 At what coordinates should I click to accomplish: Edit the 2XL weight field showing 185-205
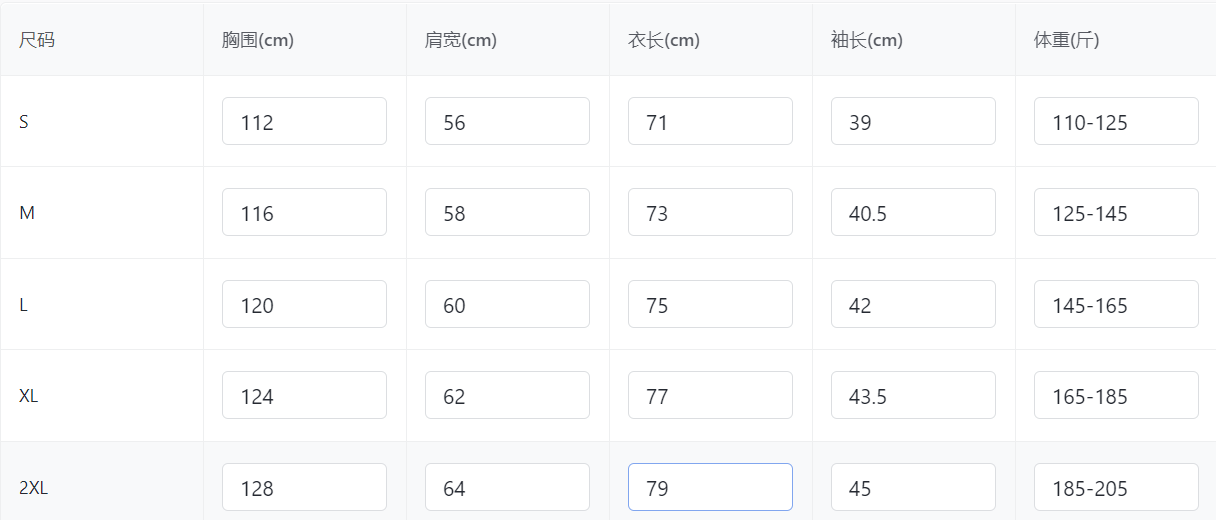click(x=1116, y=487)
